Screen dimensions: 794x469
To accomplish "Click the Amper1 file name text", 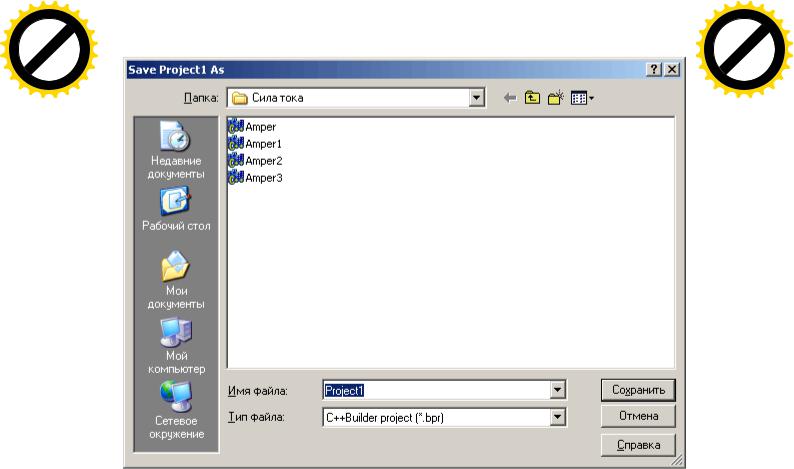I will click(x=263, y=144).
